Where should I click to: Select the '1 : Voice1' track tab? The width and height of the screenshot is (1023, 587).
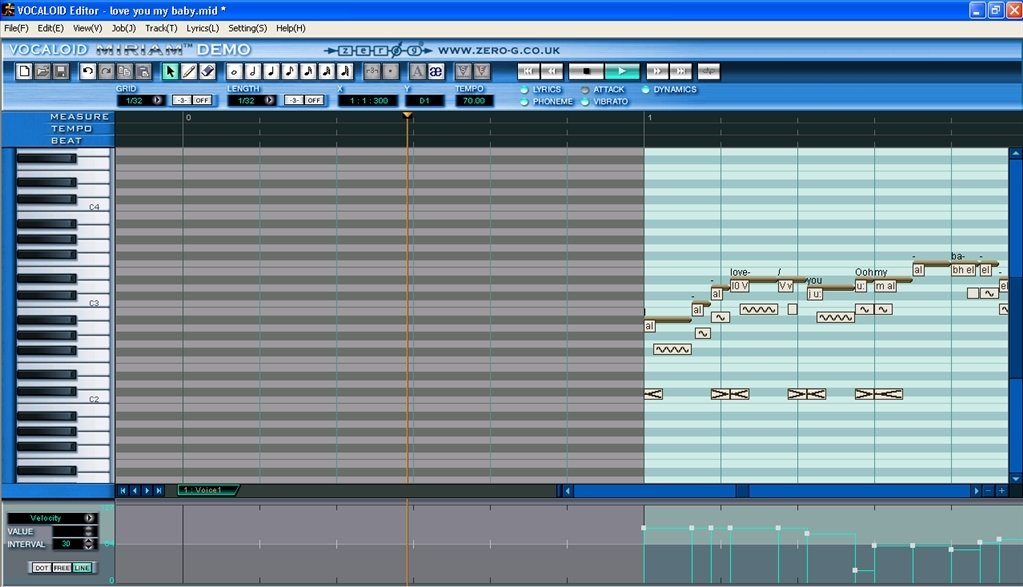207,490
